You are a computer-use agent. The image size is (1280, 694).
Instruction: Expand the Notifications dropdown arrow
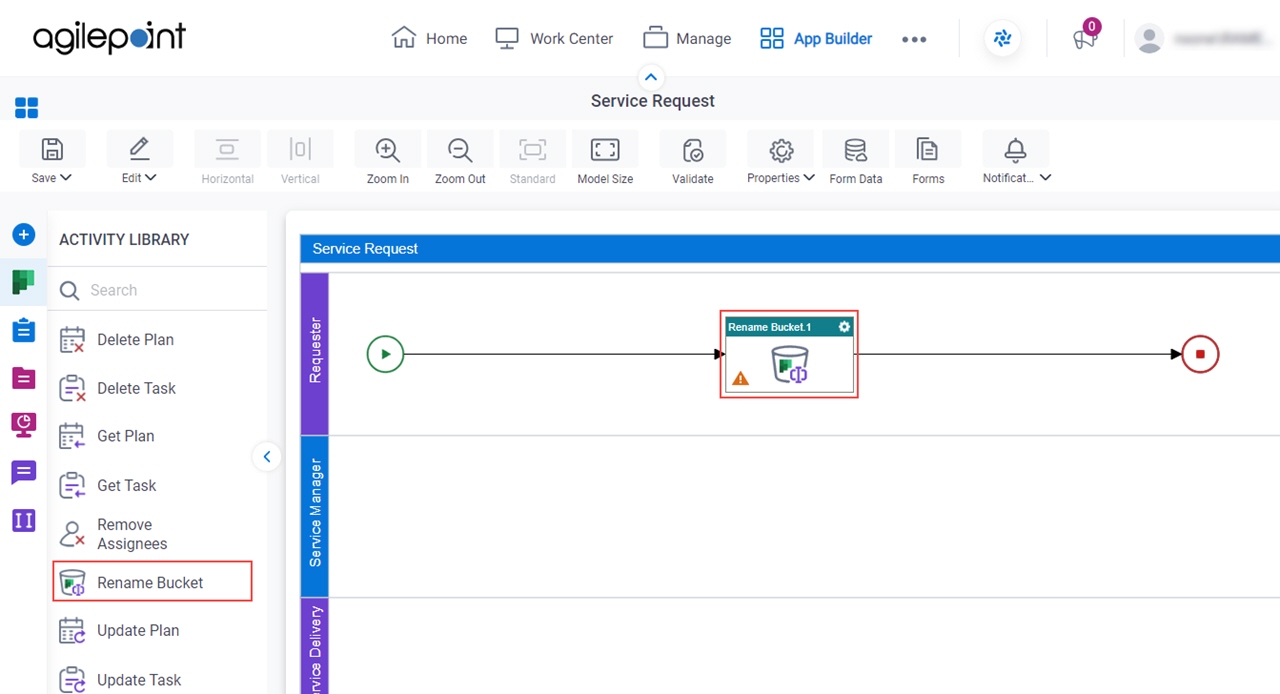[1045, 178]
